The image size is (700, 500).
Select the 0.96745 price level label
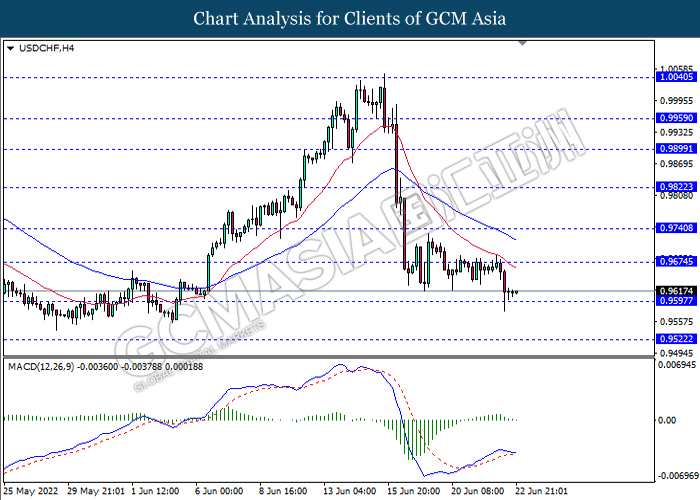click(x=676, y=262)
